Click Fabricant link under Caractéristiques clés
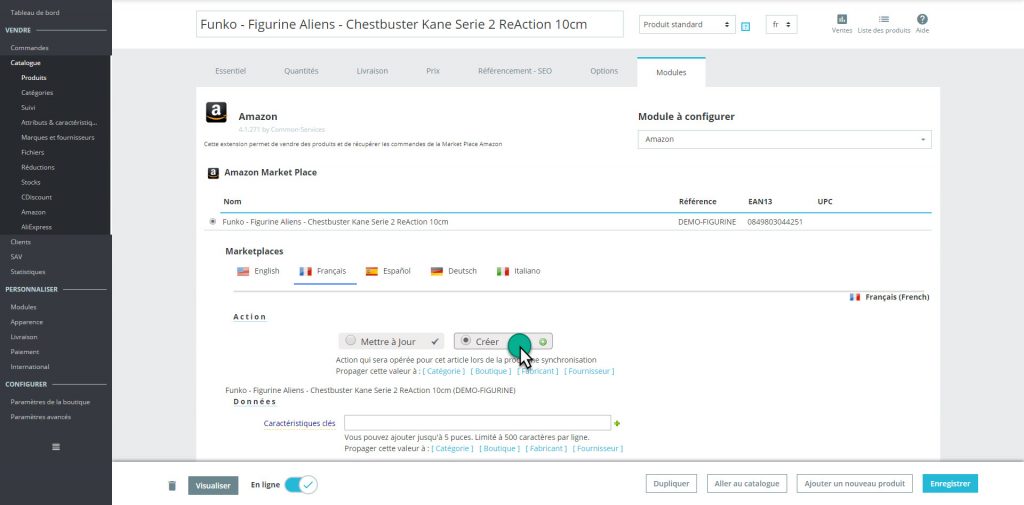The width and height of the screenshot is (1024, 505). coord(546,448)
